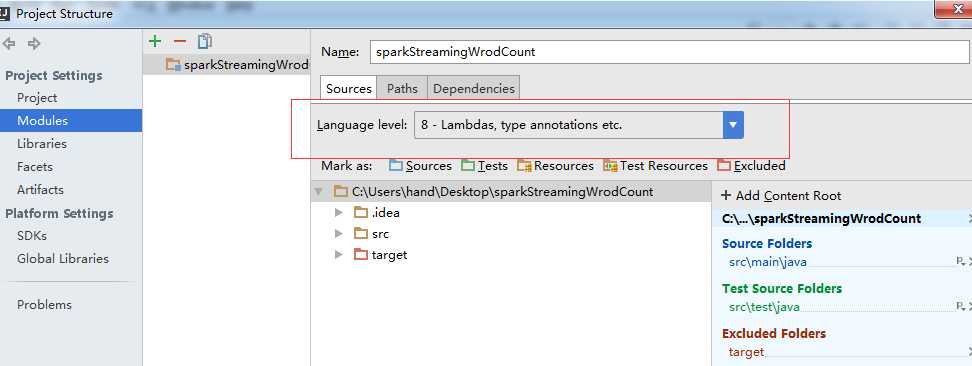Switch to the Sources tab
The height and width of the screenshot is (366, 972).
tap(348, 88)
